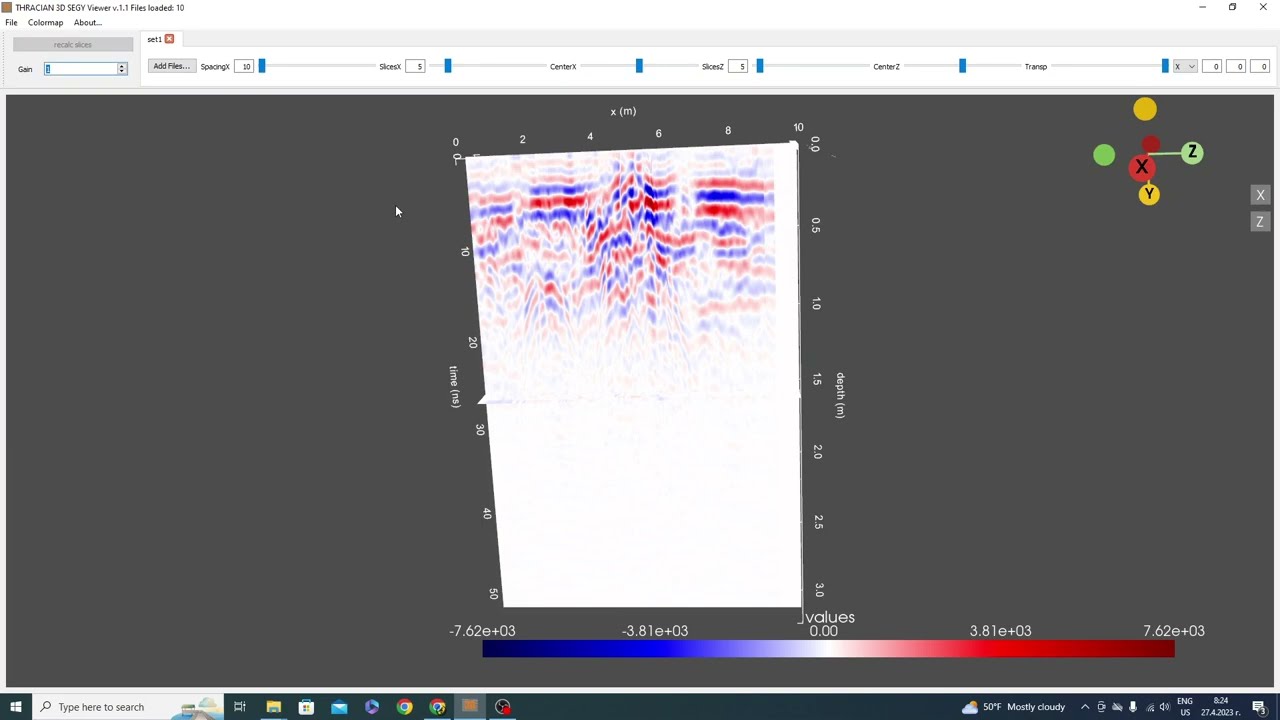Viewport: 1280px width, 720px height.
Task: Click the 0.00 colorbar label
Action: click(823, 631)
